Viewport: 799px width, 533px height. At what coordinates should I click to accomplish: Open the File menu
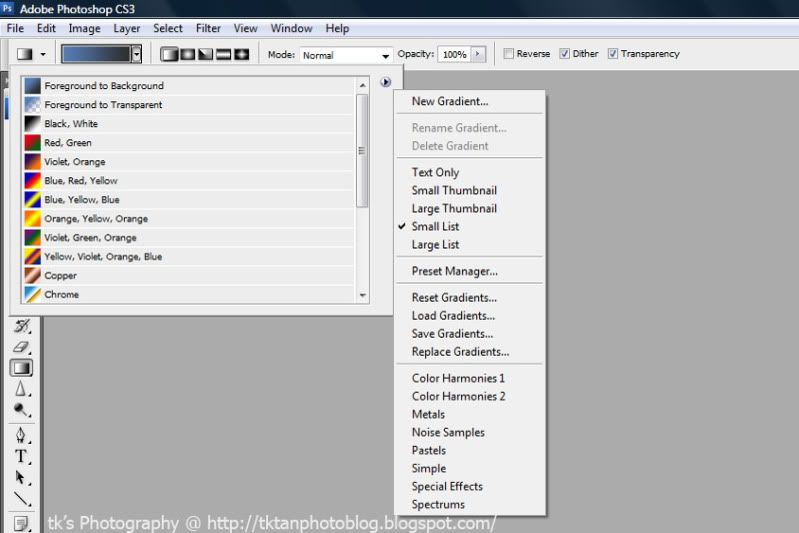pos(15,29)
